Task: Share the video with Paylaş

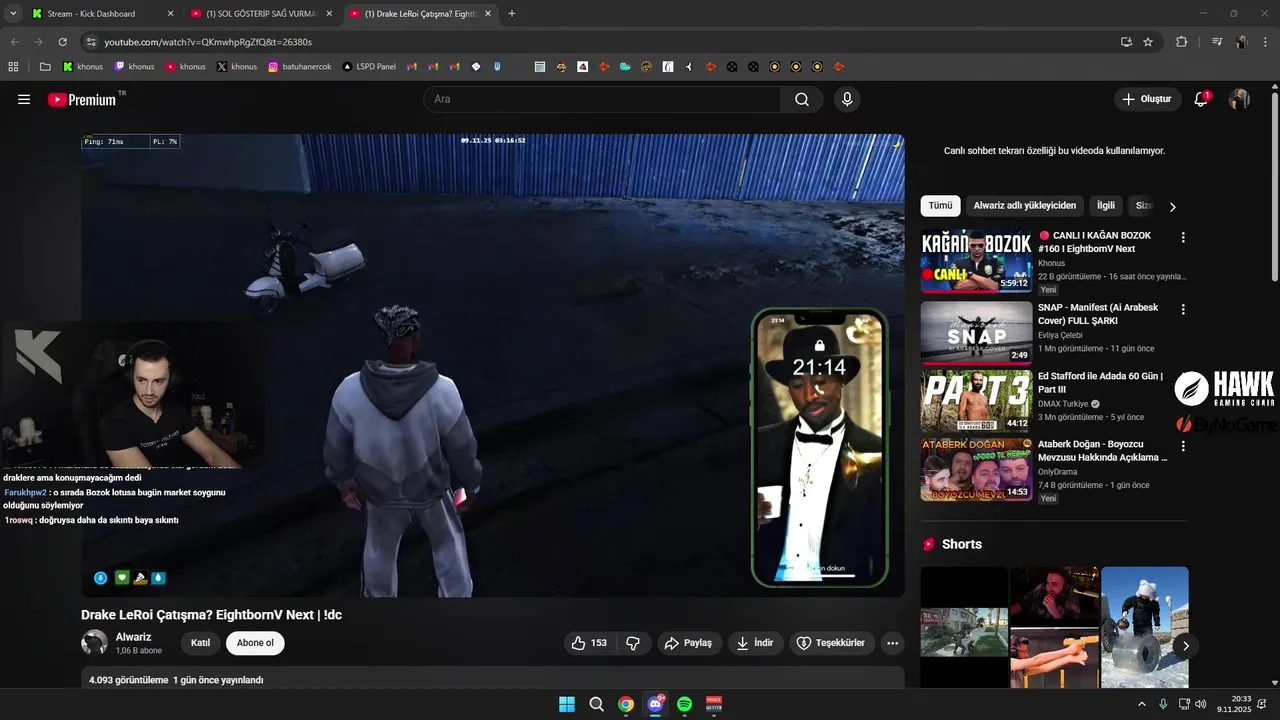Action: click(688, 643)
